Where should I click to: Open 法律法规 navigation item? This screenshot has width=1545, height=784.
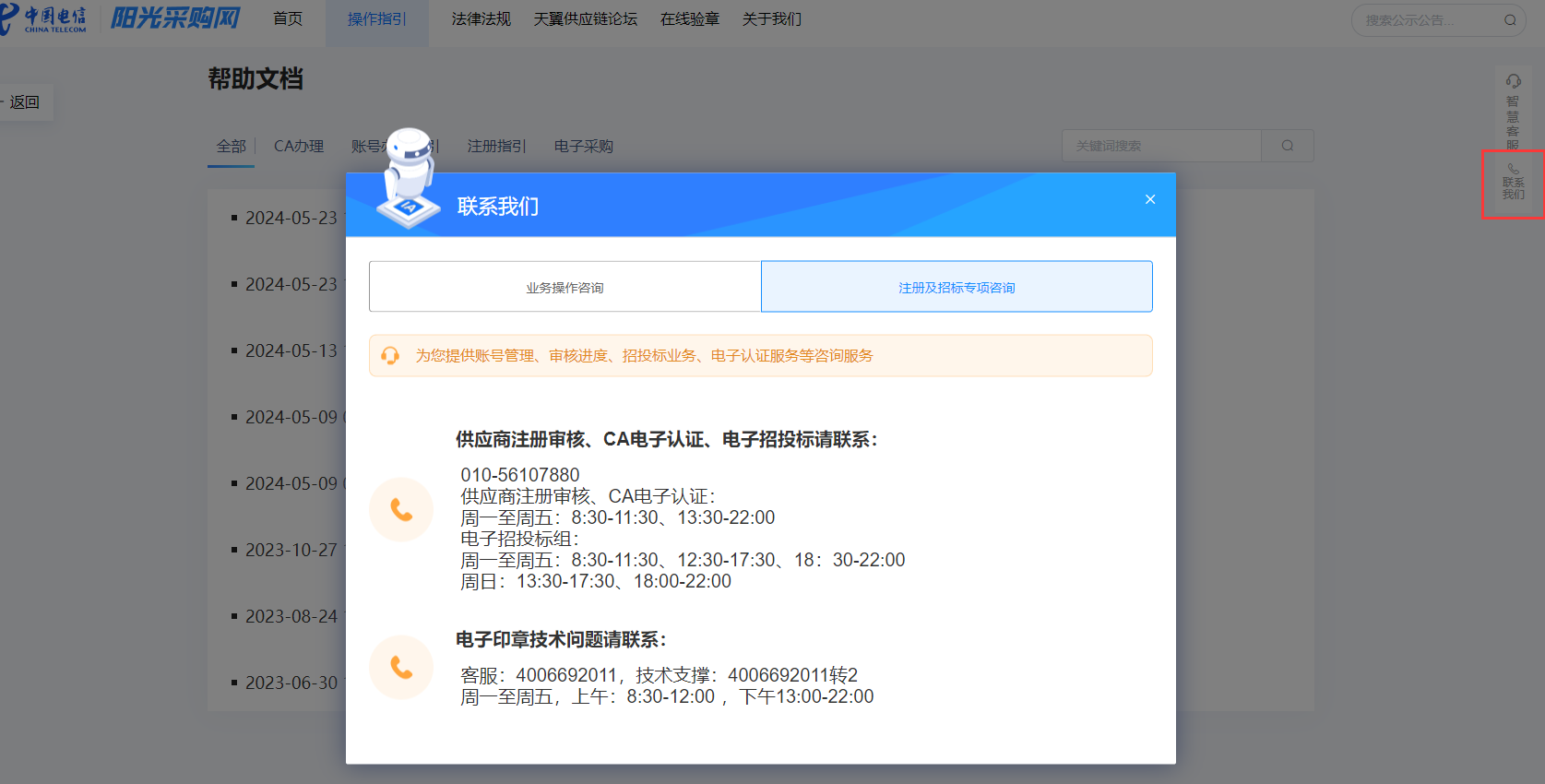point(481,19)
